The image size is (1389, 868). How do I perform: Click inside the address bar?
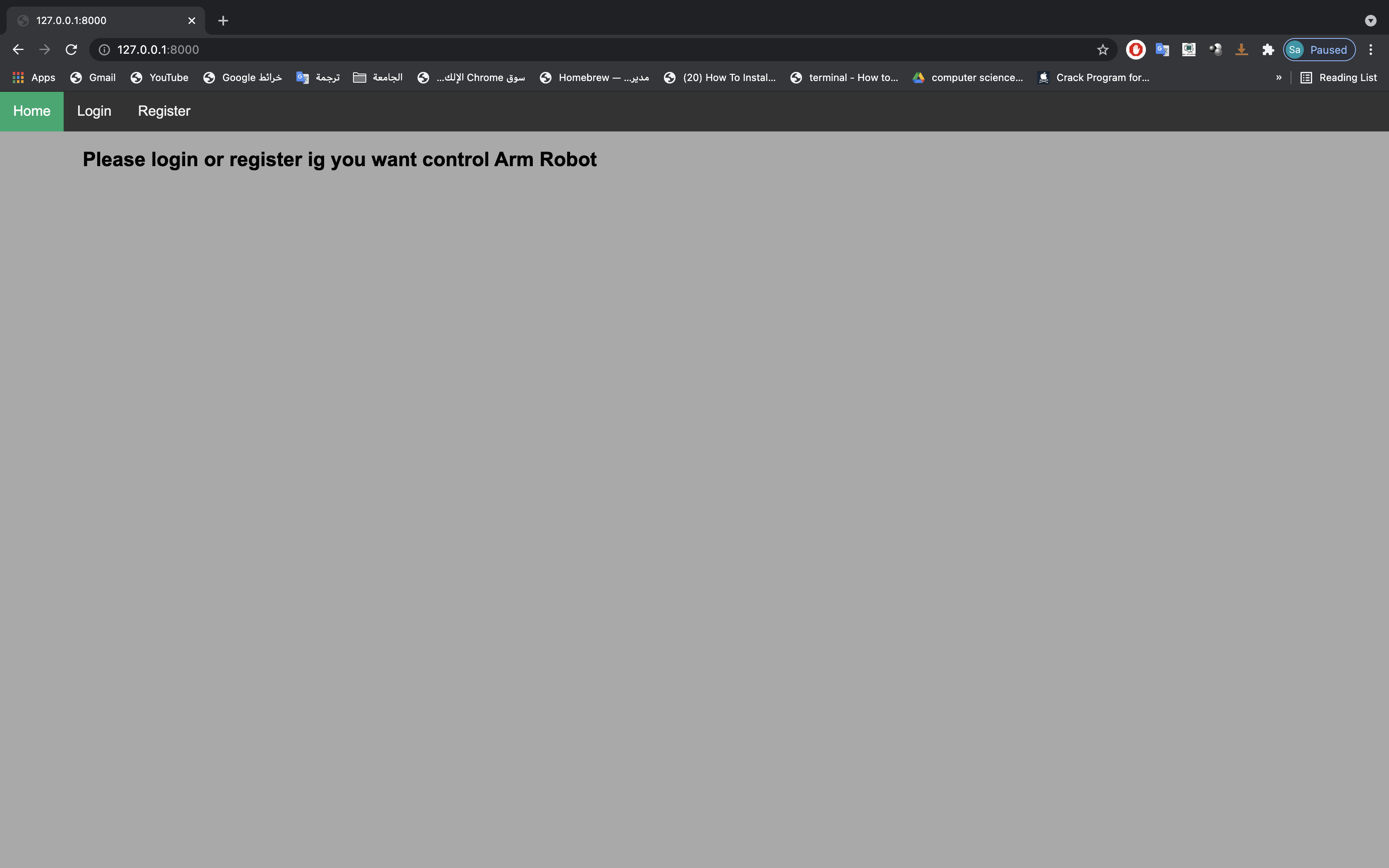tap(402, 49)
